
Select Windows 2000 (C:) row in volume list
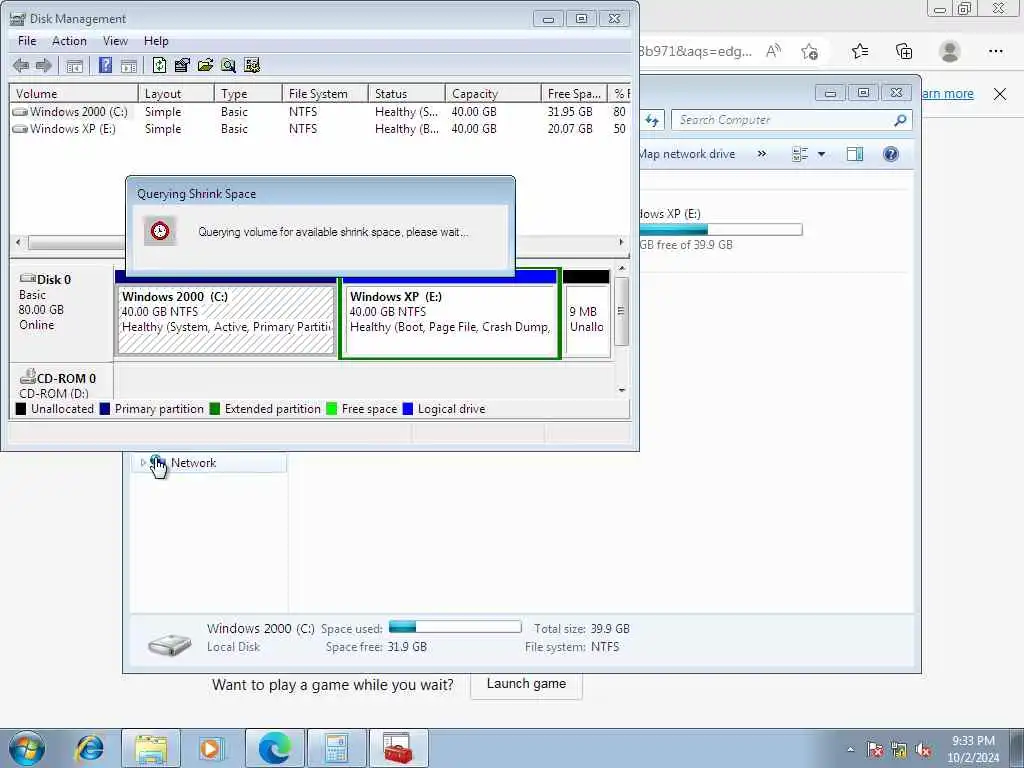(320, 112)
